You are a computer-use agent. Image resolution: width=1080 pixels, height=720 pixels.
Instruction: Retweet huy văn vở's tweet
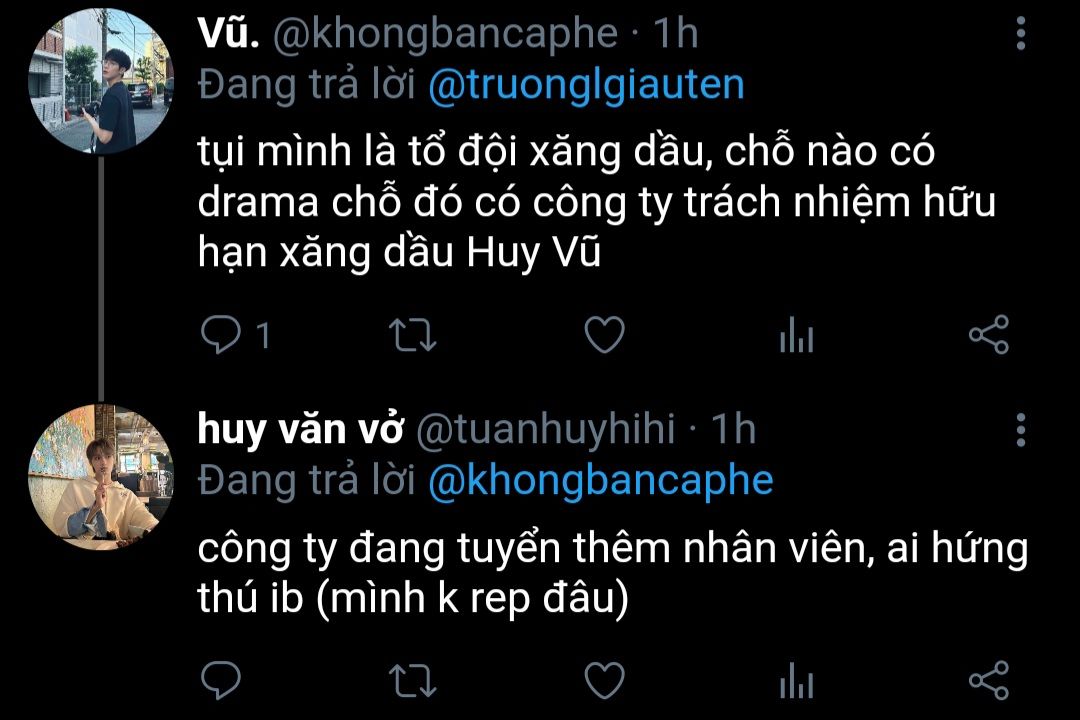point(413,680)
